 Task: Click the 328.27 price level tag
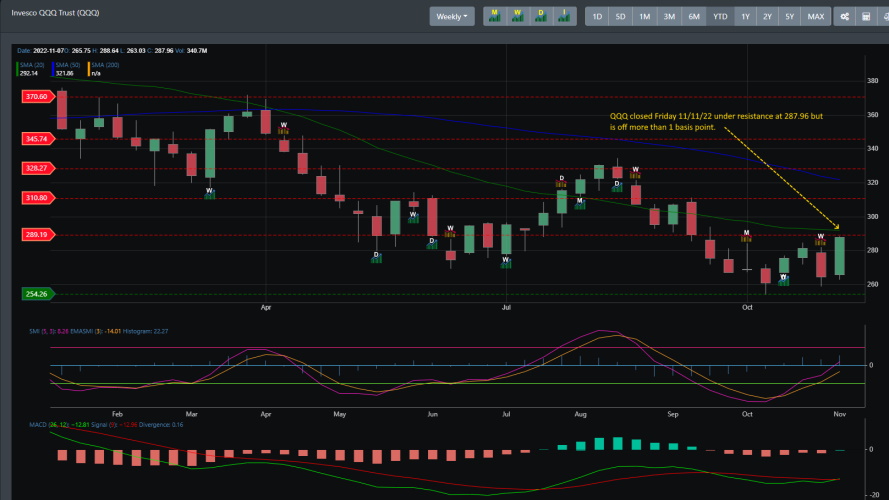click(37, 168)
